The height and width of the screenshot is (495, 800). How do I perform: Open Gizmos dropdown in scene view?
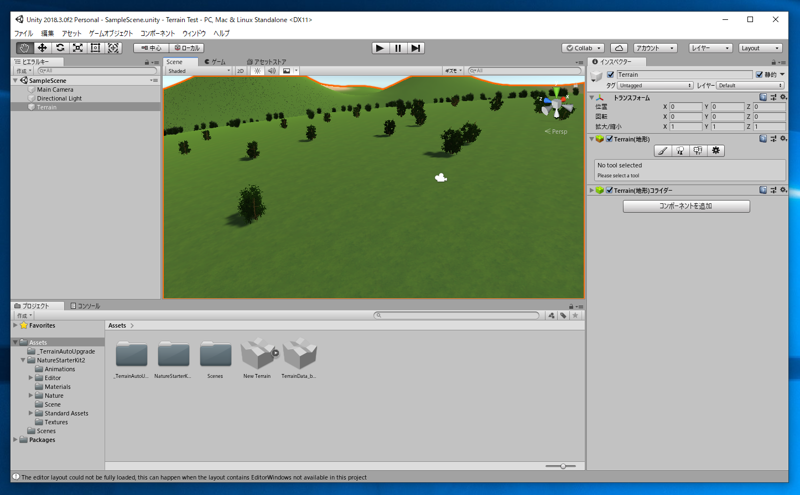coord(453,71)
